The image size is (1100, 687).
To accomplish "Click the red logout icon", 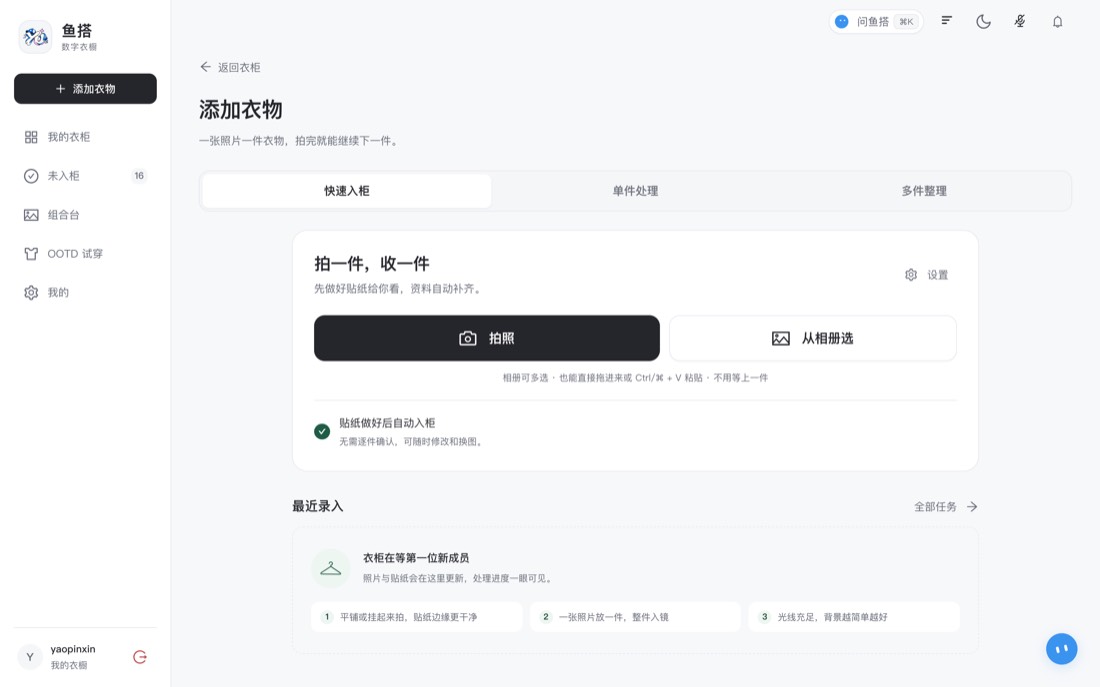I will pyautogui.click(x=140, y=657).
